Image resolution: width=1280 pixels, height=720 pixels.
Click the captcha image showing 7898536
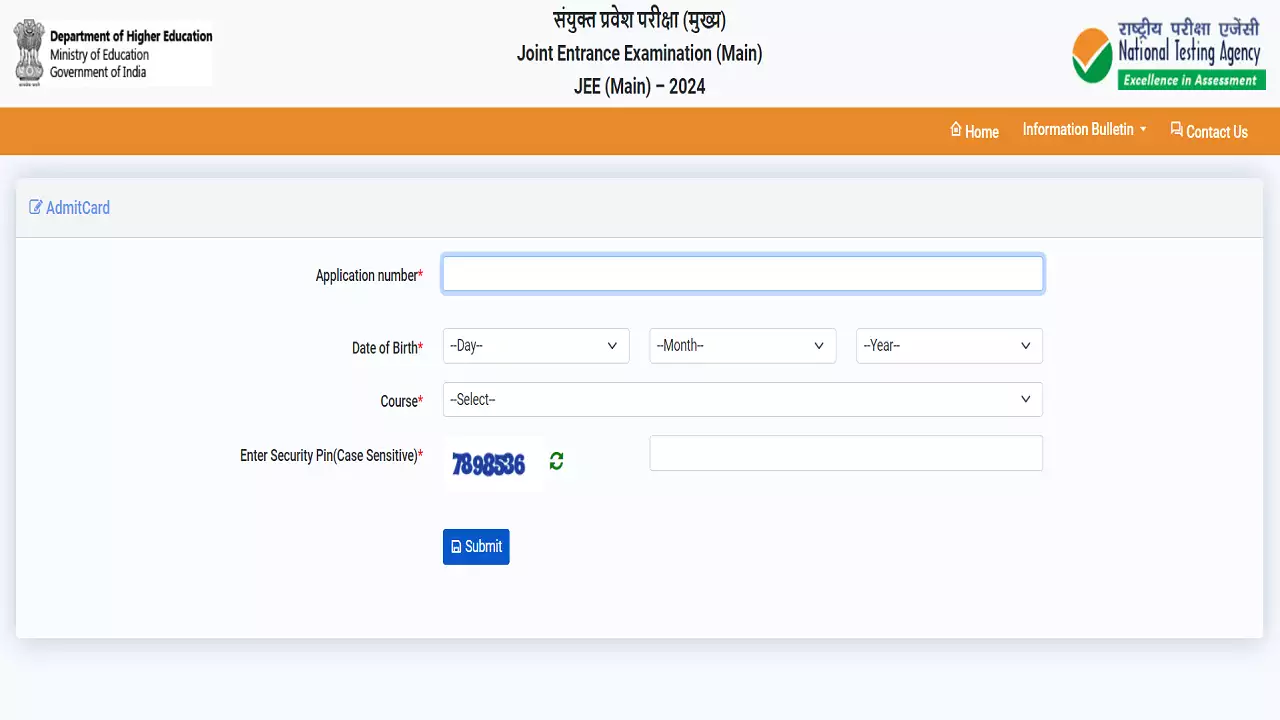489,464
